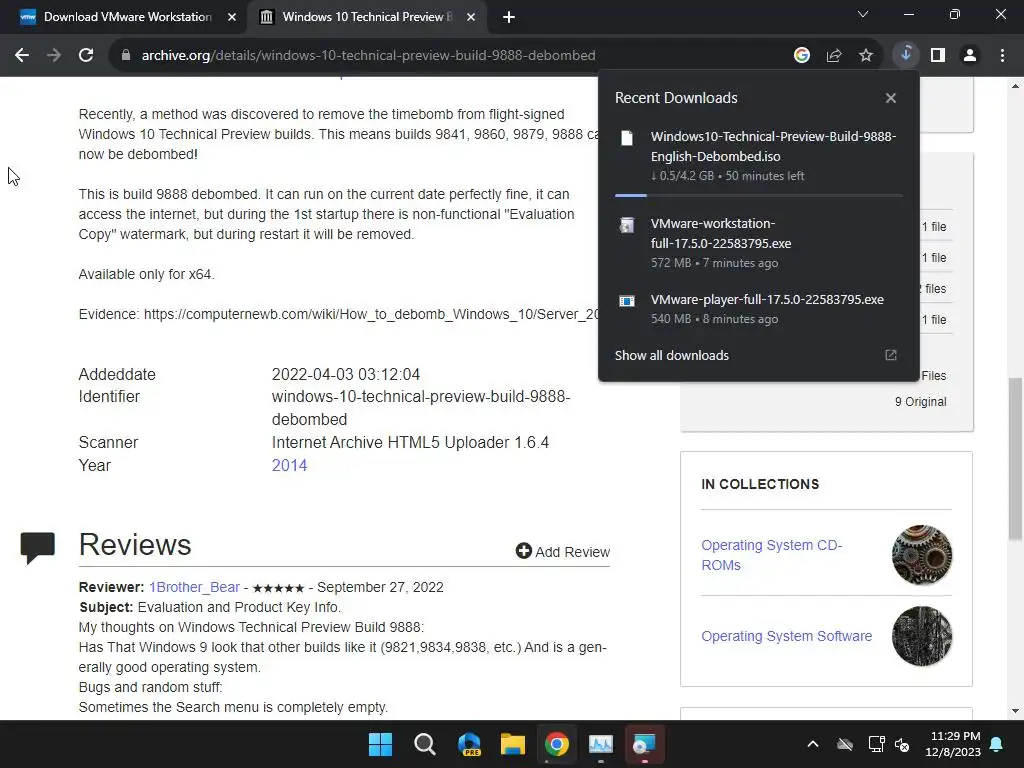Screen dimensions: 1024x768
Task: Close the Download VMware Workstation tab
Action: [x=232, y=17]
